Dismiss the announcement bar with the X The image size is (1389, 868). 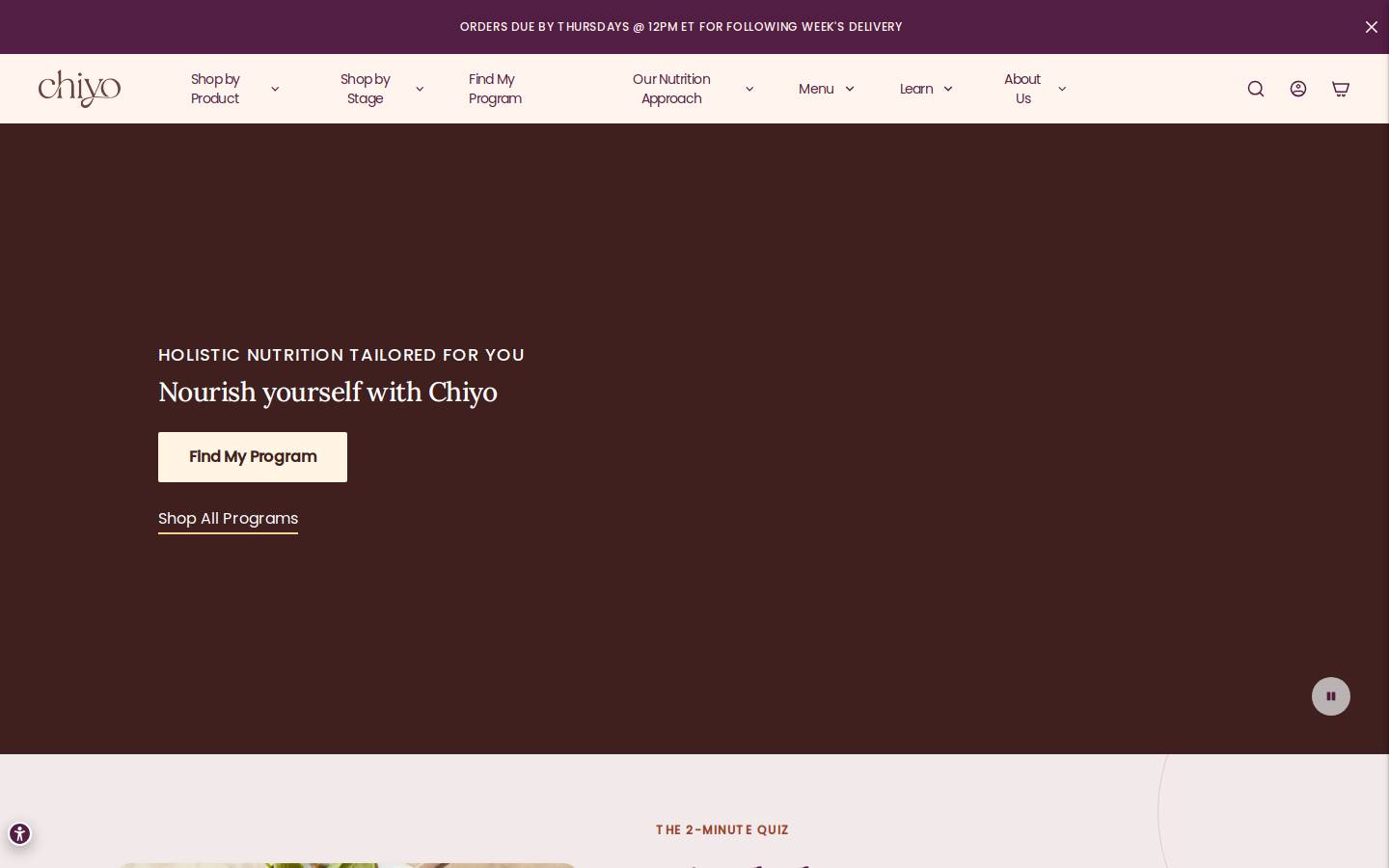1372,27
